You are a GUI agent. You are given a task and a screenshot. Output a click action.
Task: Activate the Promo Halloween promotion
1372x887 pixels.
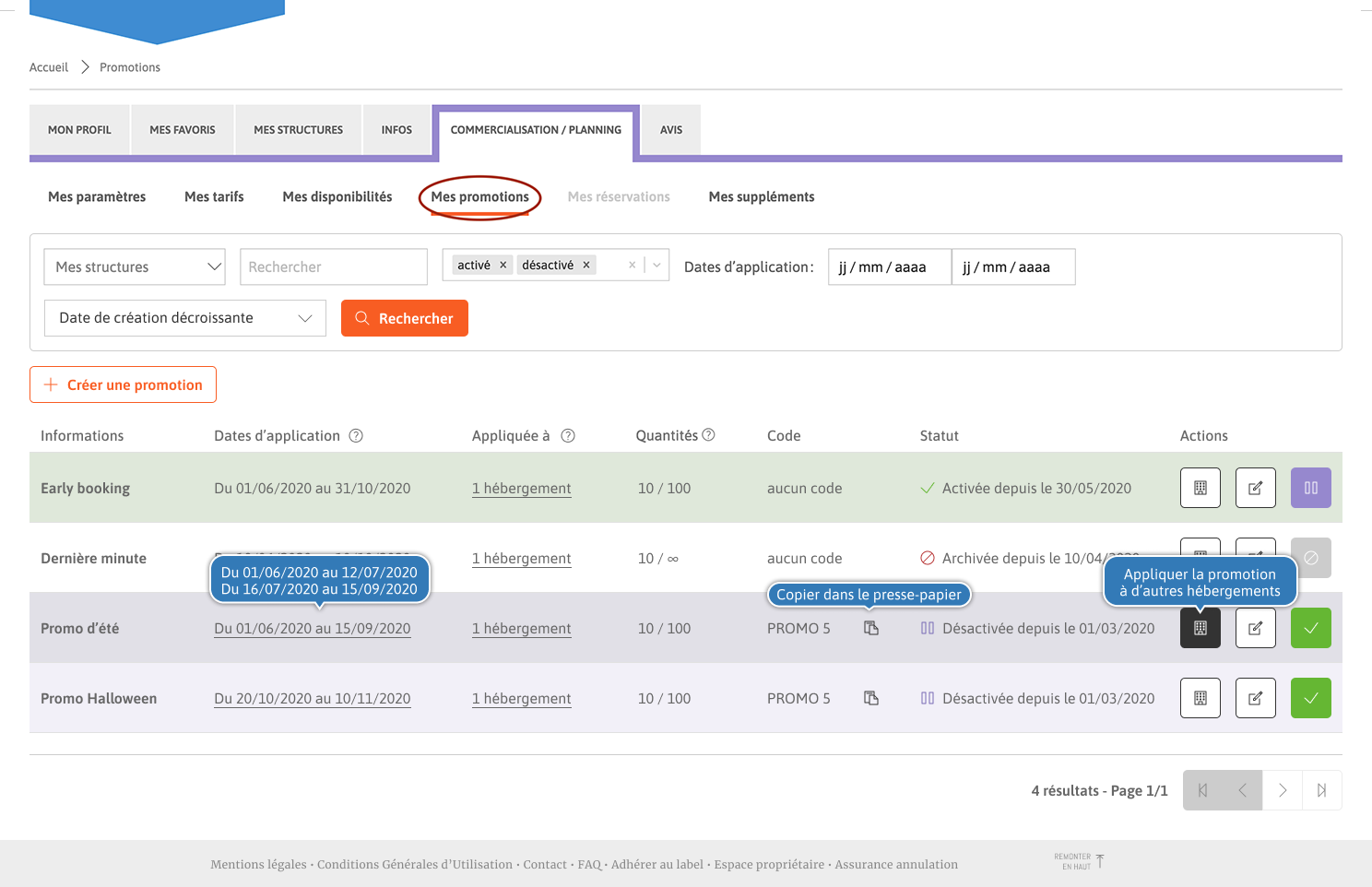point(1311,698)
